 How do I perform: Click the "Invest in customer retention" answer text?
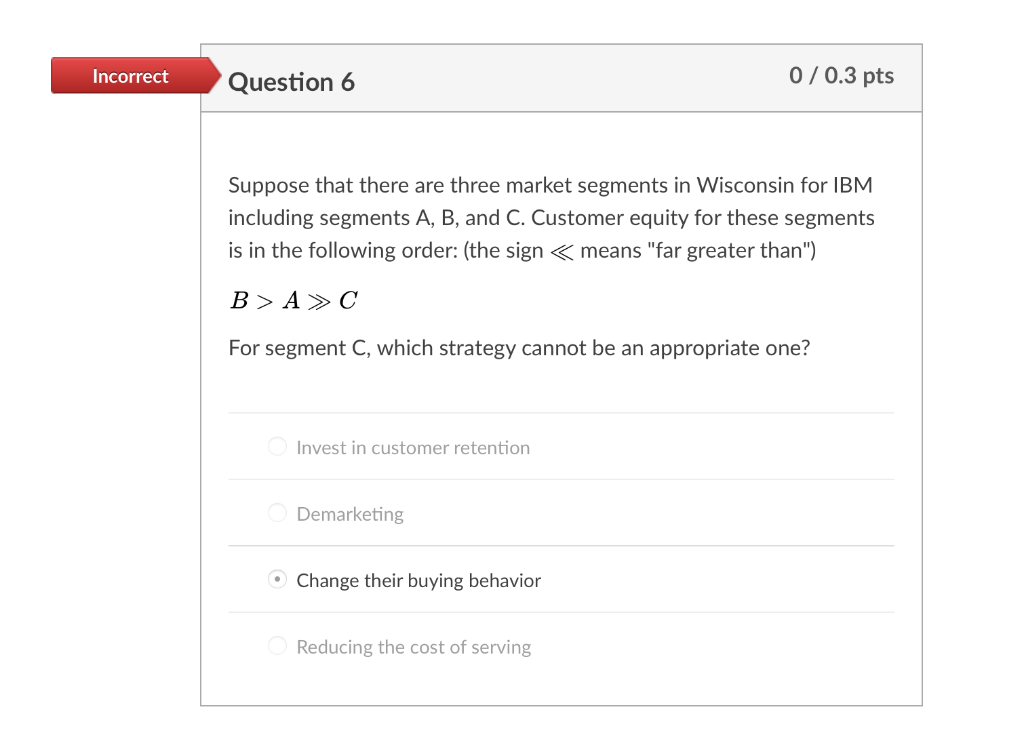pyautogui.click(x=413, y=448)
